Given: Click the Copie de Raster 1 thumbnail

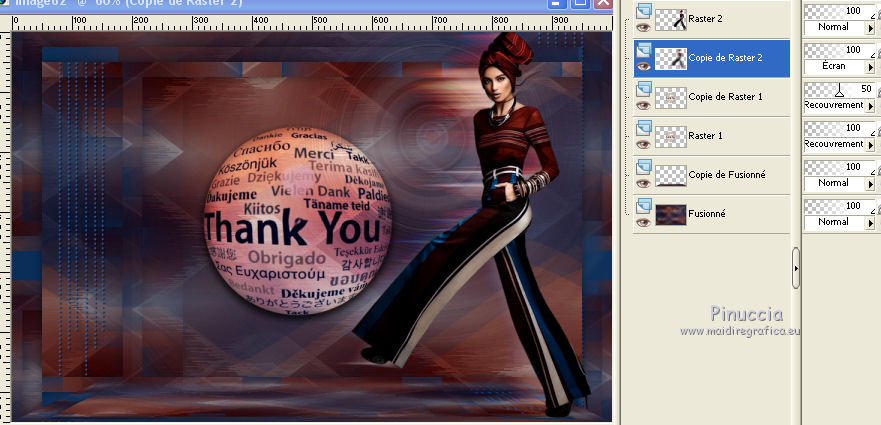Looking at the screenshot, I should click(671, 98).
